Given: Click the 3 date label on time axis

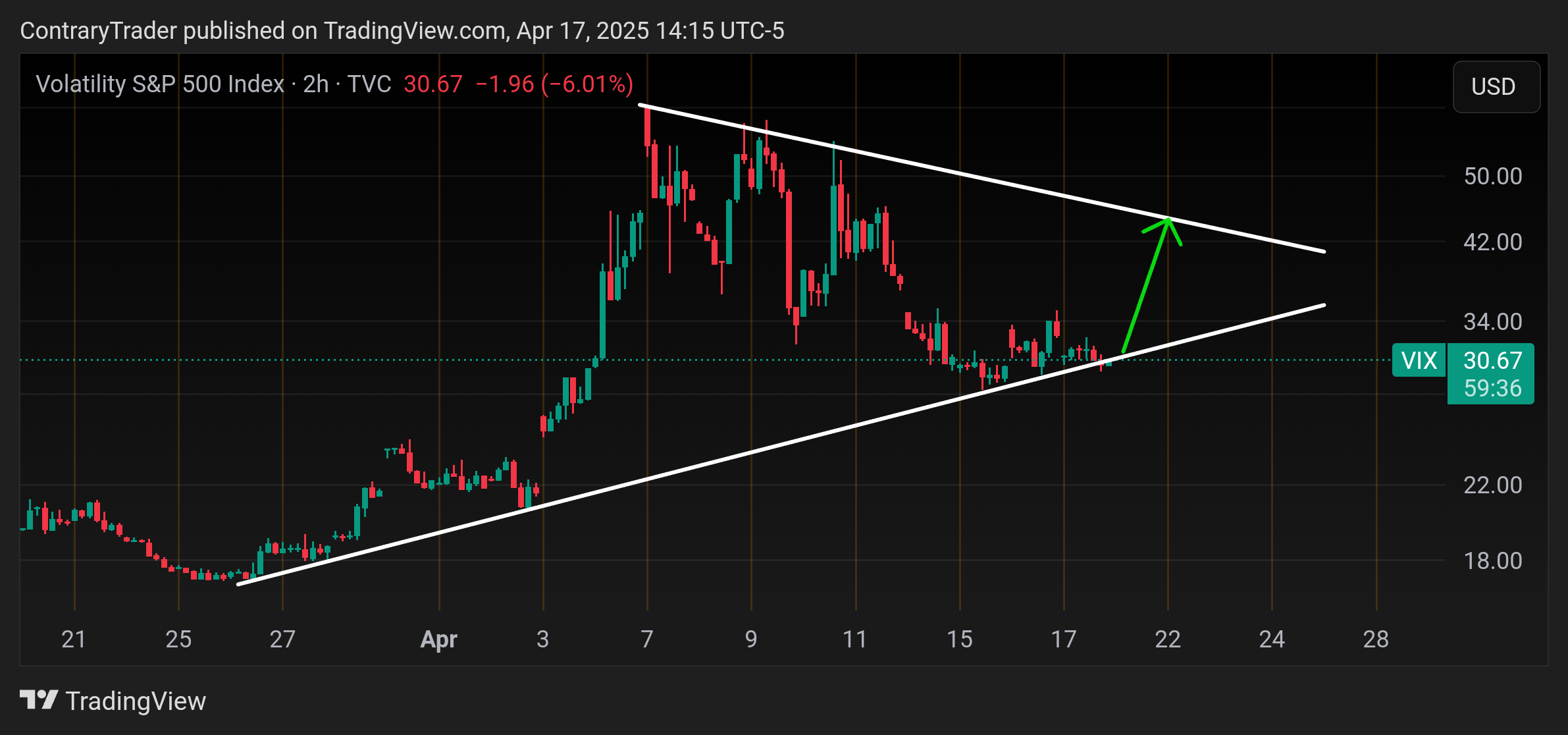Looking at the screenshot, I should [542, 640].
